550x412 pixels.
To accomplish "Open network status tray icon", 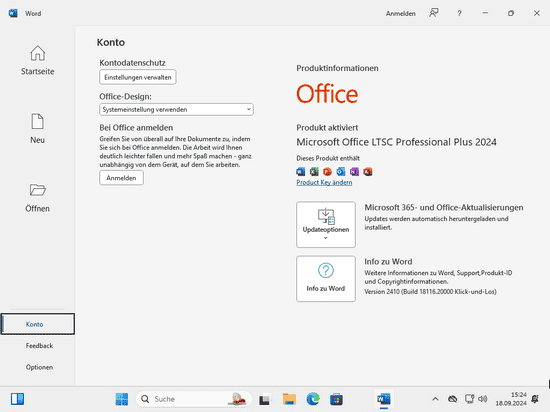I will pos(469,399).
